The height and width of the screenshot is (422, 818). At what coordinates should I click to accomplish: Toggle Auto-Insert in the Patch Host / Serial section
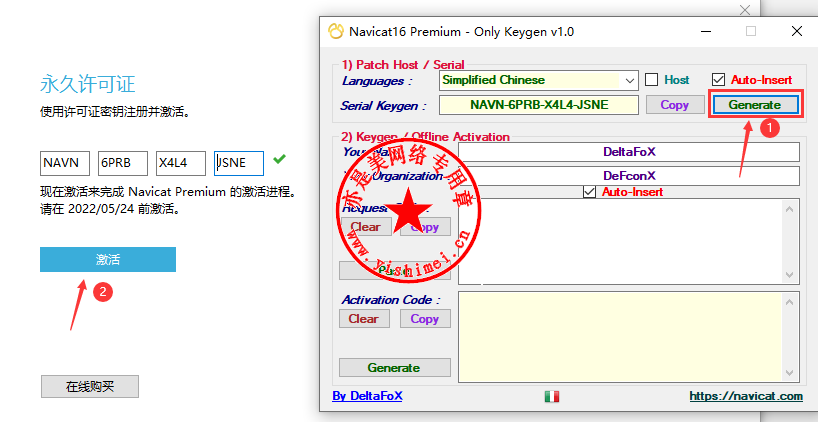point(718,80)
